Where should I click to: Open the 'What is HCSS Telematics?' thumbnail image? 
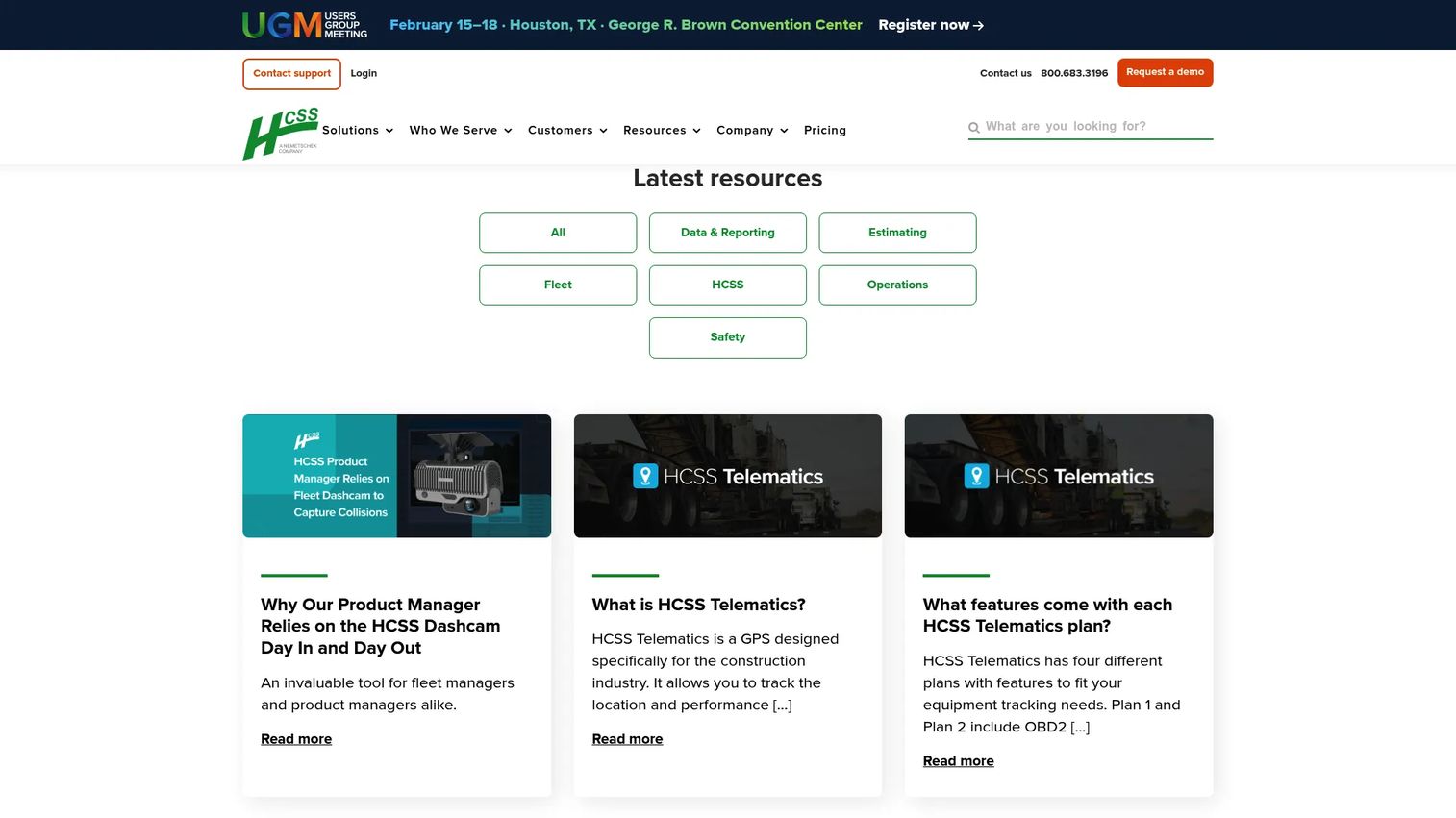(728, 476)
